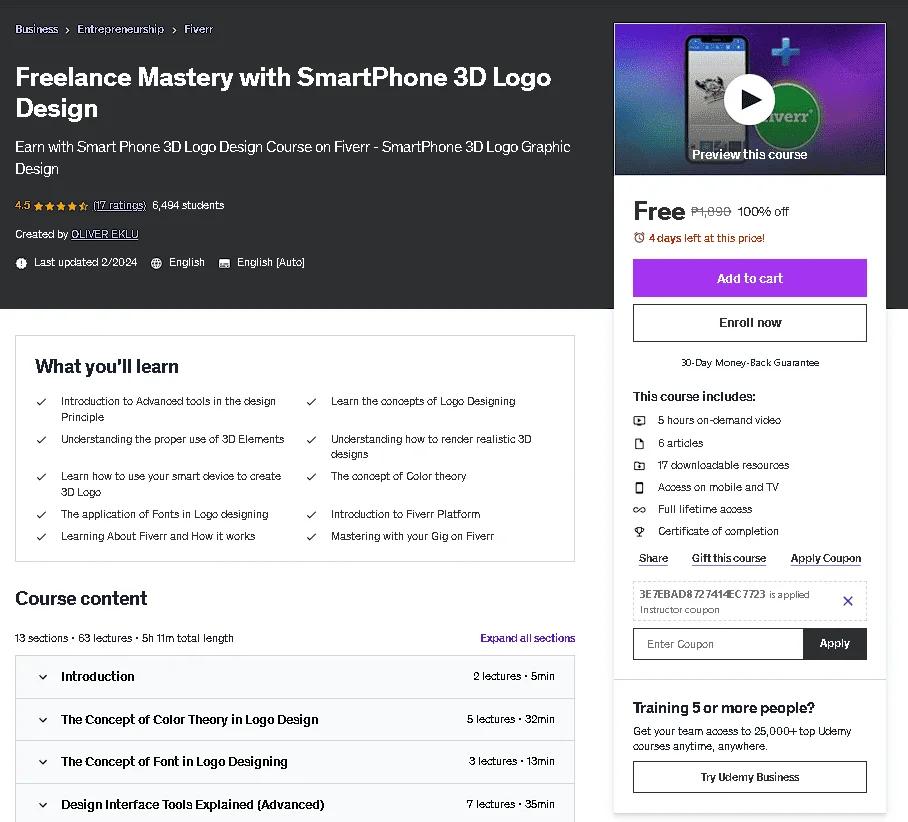
Task: Click the Training 5 or more people heading
Action: tap(723, 708)
